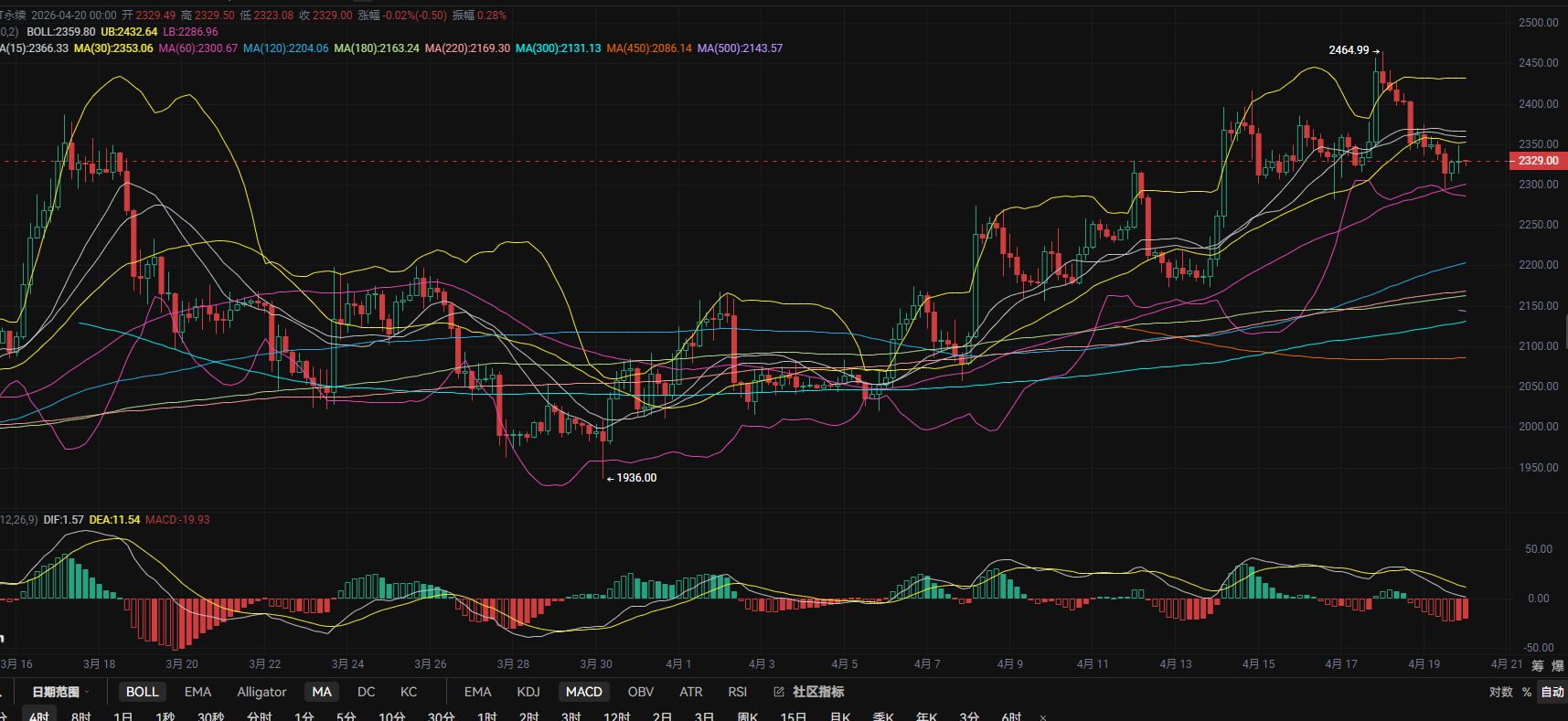Image resolution: width=1568 pixels, height=721 pixels.
Task: Click the 2464.99 high price marker
Action: (1349, 50)
